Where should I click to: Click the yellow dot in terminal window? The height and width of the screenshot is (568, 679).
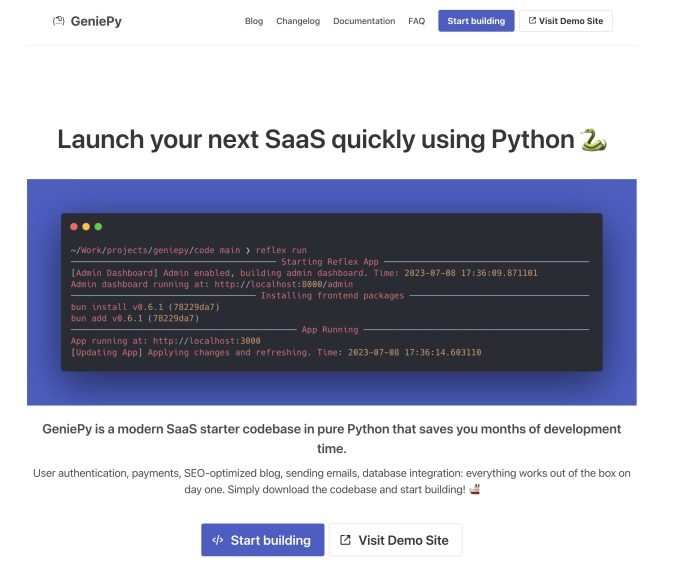pos(86,227)
